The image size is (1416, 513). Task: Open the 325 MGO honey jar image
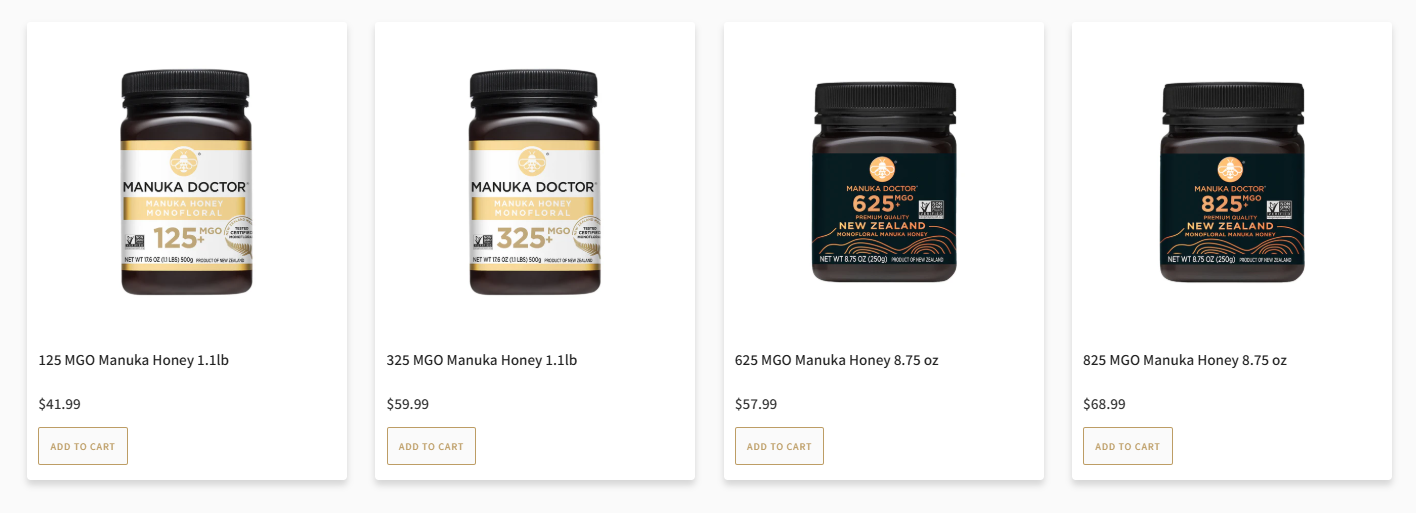[x=535, y=182]
